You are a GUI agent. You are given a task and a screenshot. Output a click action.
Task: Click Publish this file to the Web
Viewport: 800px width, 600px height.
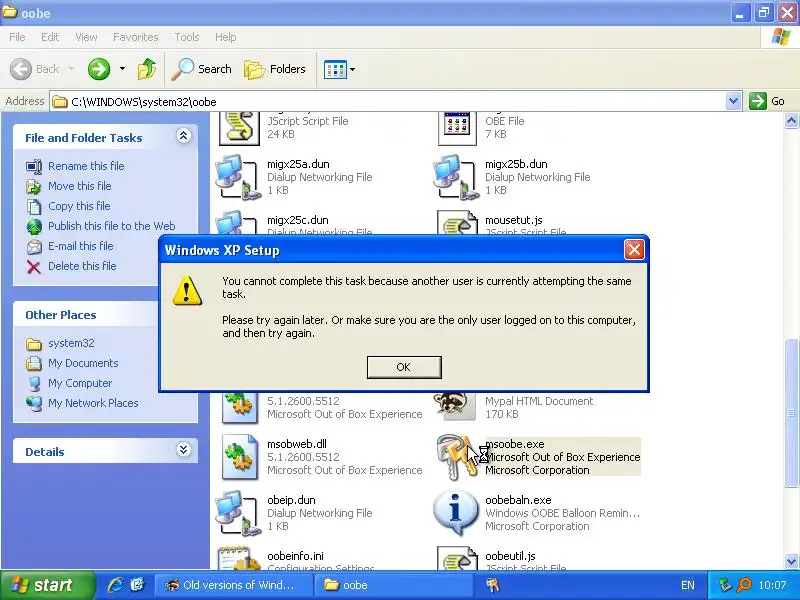112,226
